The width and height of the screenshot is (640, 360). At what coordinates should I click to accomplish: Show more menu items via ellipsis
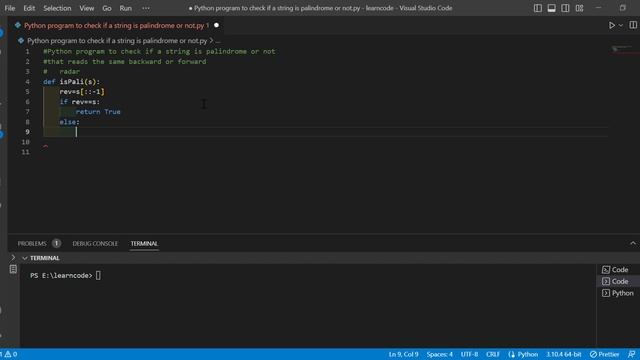tap(146, 8)
